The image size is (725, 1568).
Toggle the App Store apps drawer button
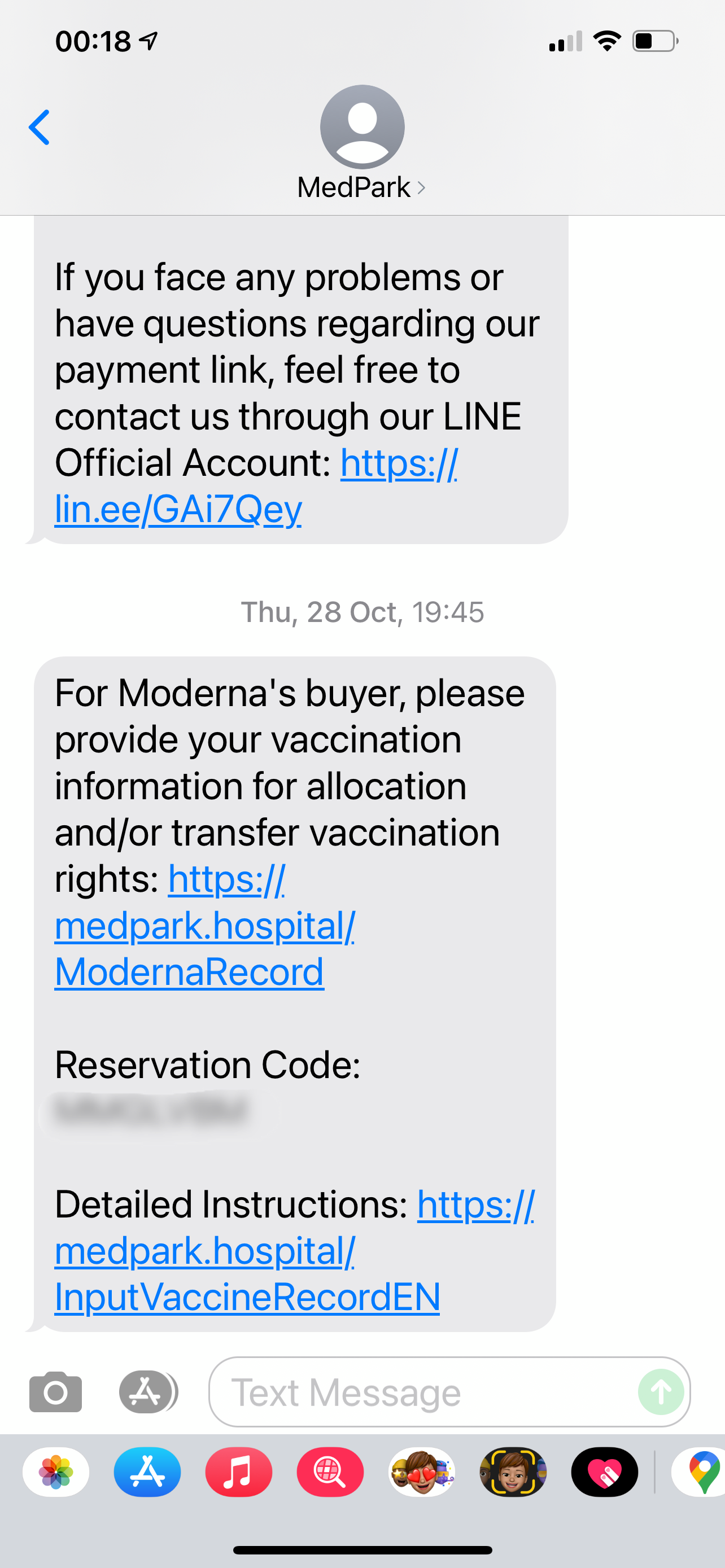pos(147,1392)
